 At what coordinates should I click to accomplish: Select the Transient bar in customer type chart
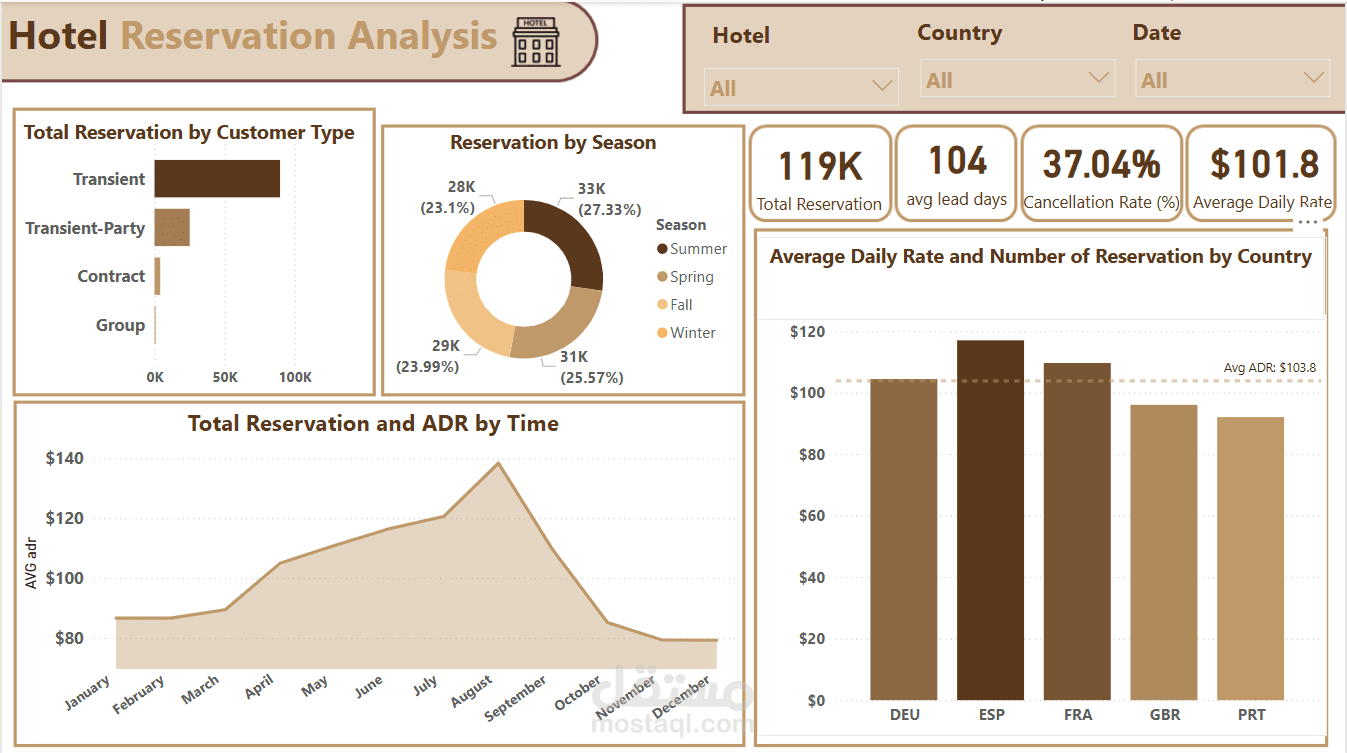217,179
